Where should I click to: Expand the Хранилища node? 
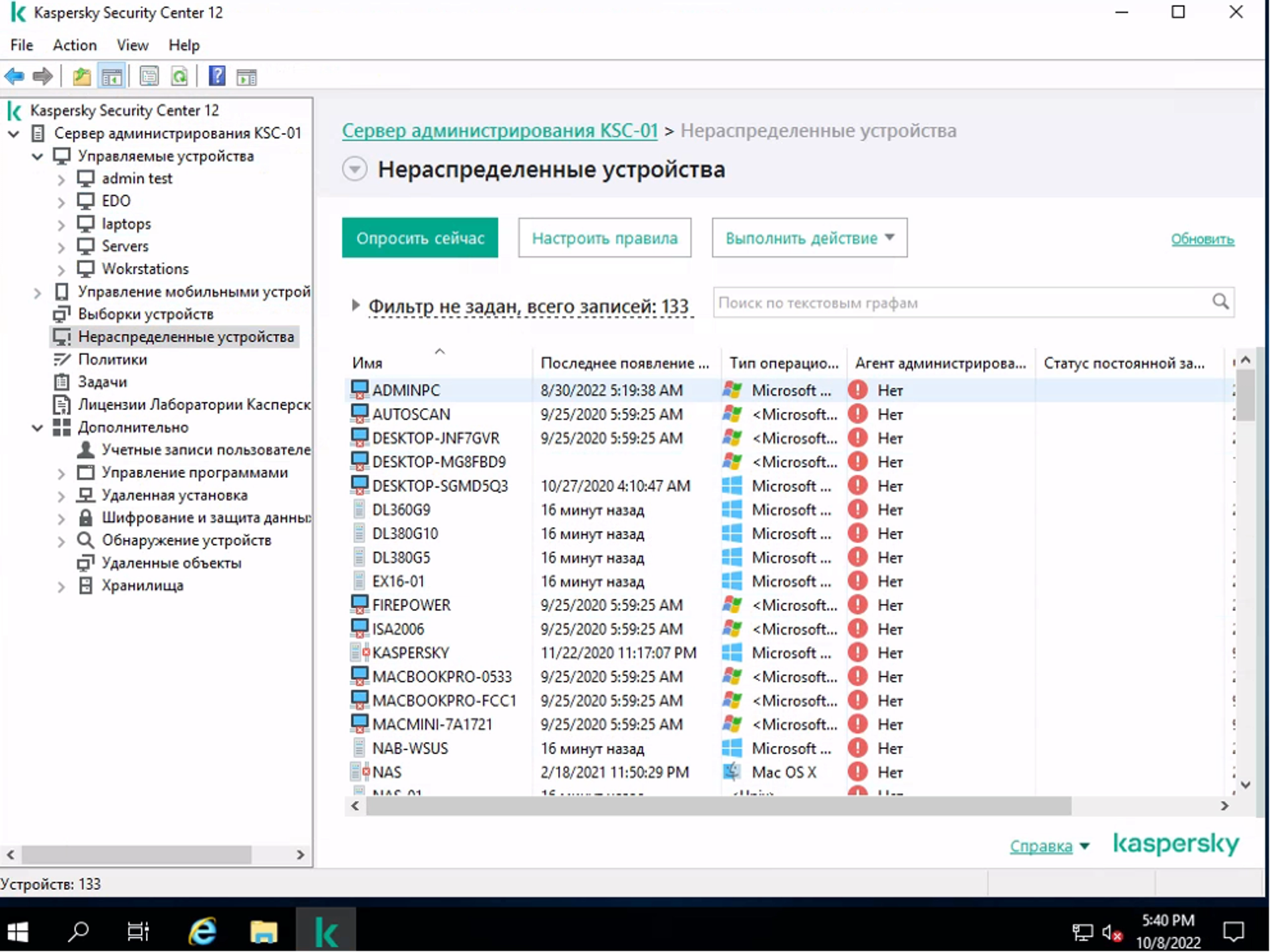(62, 587)
